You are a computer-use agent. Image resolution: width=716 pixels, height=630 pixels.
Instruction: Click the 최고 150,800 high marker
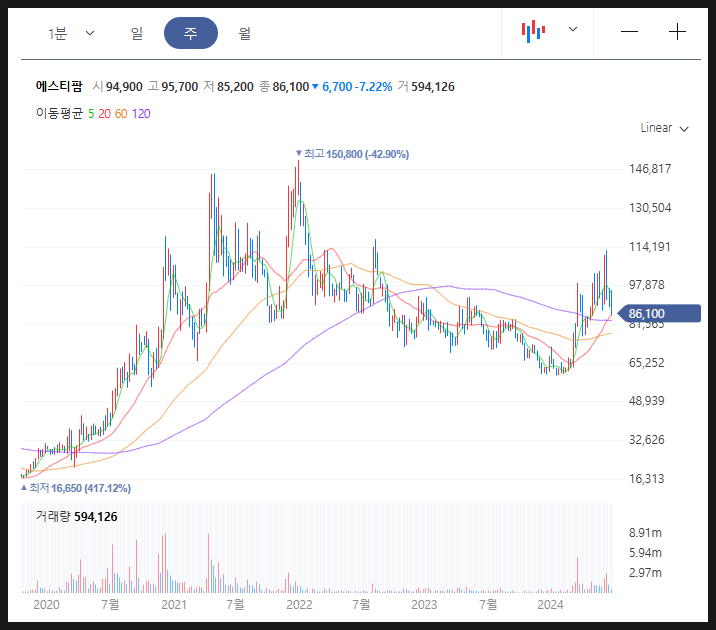tap(353, 154)
